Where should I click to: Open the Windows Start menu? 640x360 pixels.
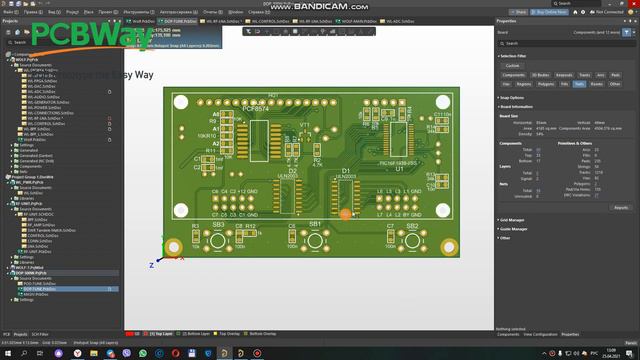click(8, 353)
